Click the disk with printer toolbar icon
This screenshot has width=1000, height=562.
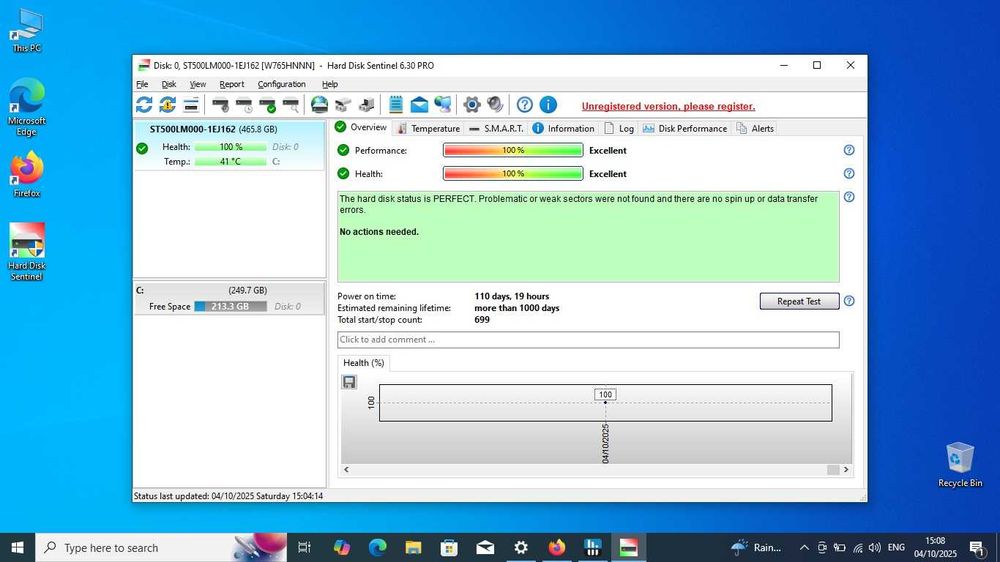(367, 105)
